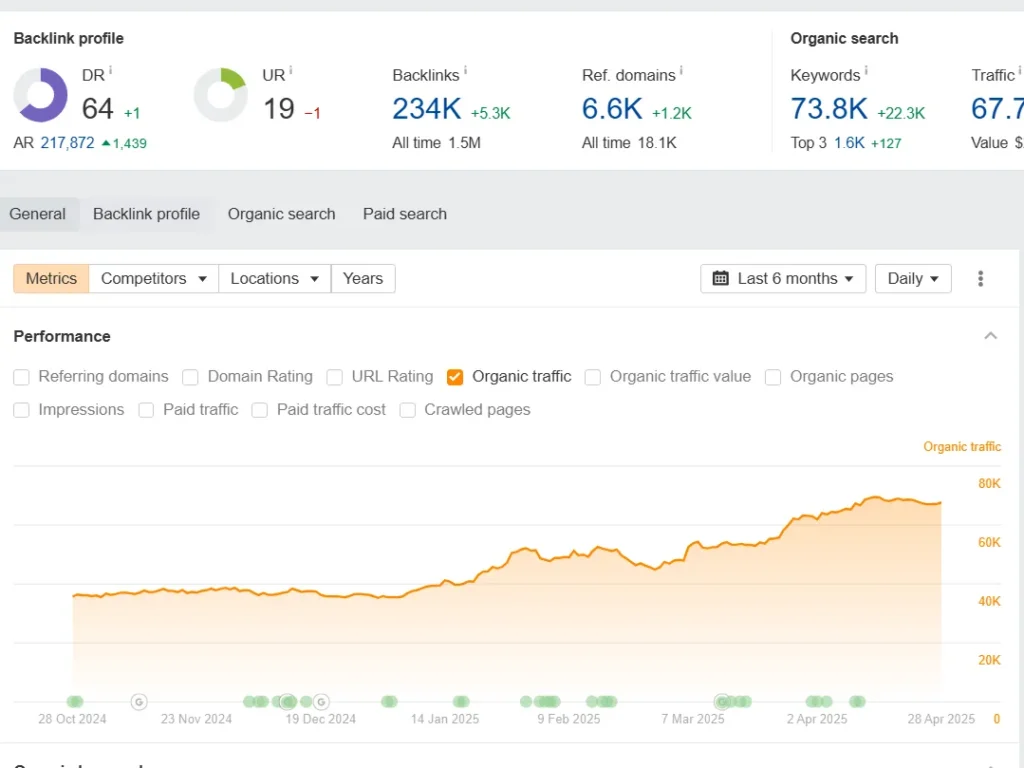The height and width of the screenshot is (768, 1024).
Task: Open the Daily interval dropdown
Action: pos(913,279)
